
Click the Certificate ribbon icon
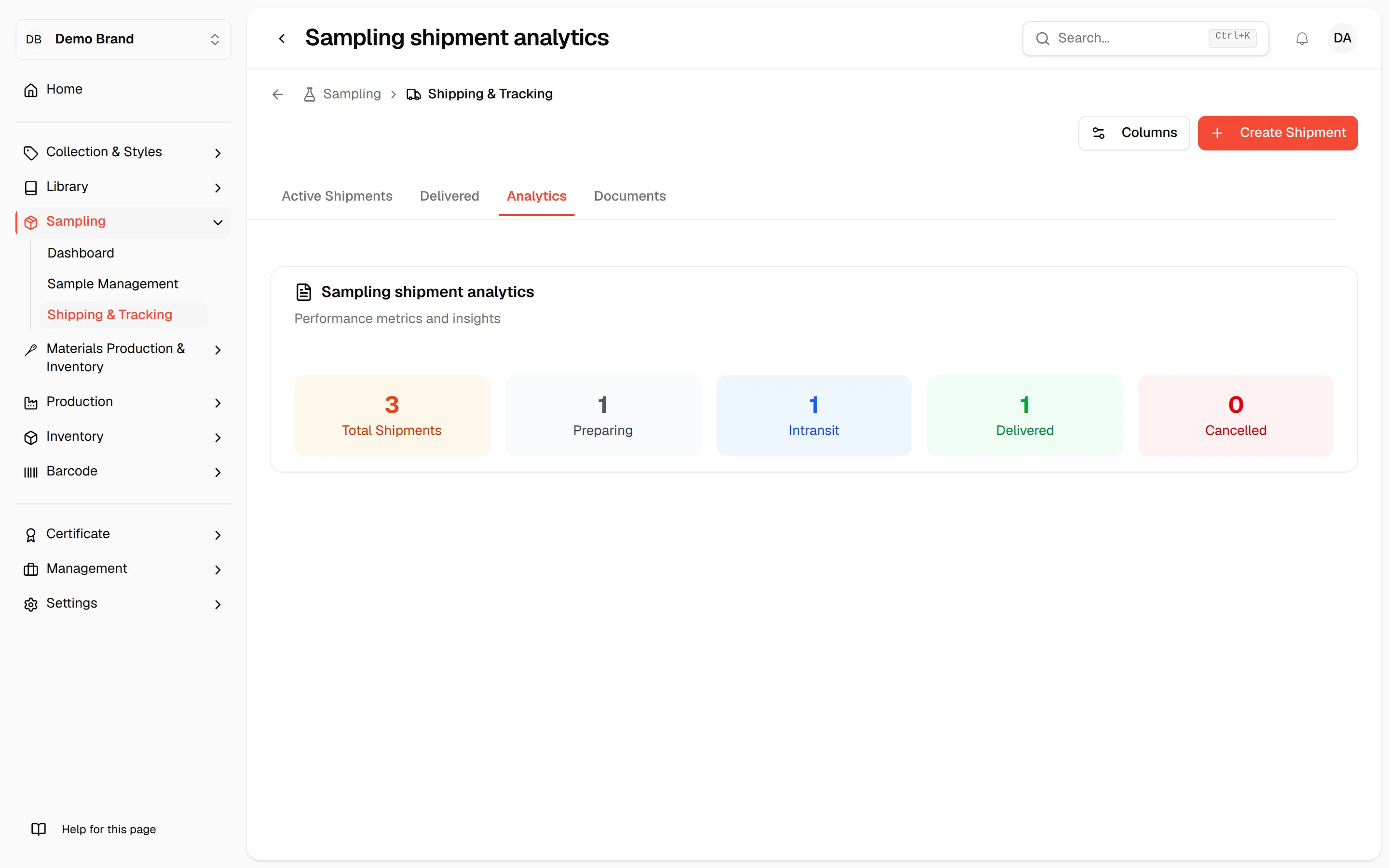[31, 534]
